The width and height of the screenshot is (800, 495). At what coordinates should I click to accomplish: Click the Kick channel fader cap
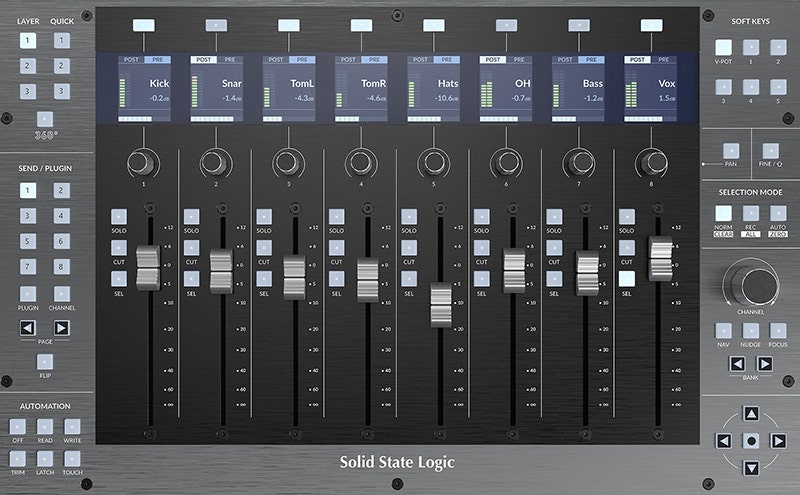click(x=148, y=267)
